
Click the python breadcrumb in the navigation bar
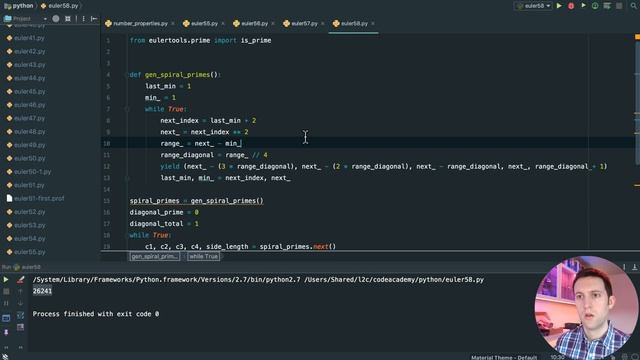[x=19, y=6]
